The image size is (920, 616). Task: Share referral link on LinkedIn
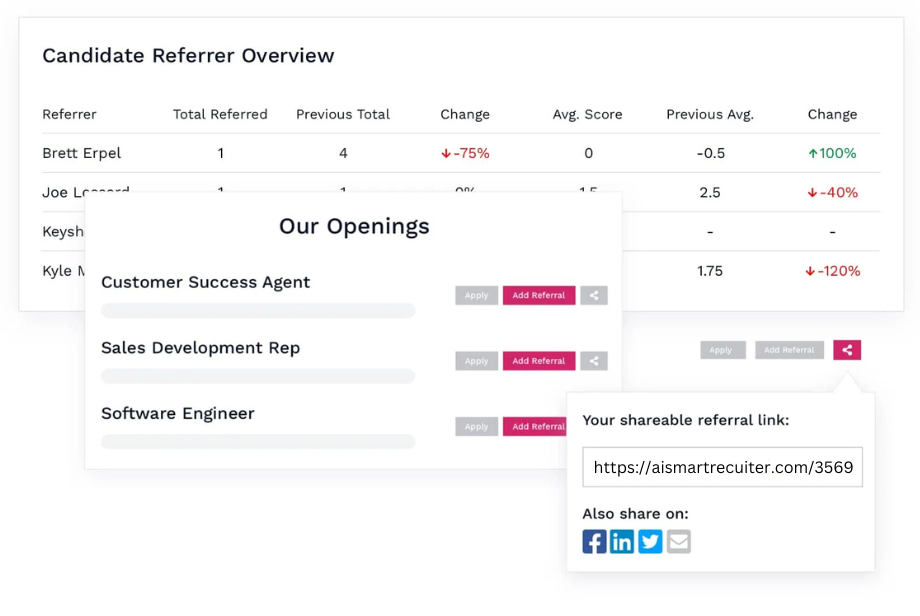pos(621,541)
